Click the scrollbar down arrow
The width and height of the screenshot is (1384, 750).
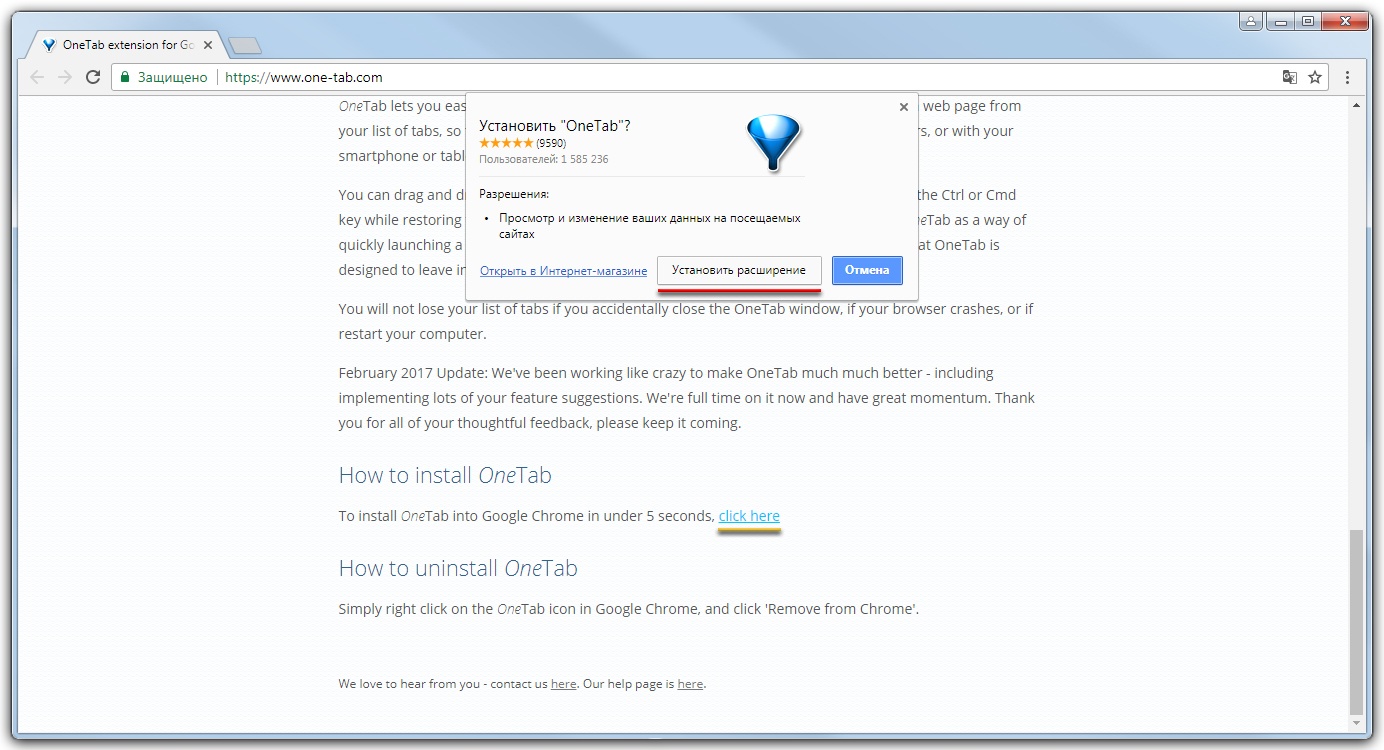click(1356, 722)
